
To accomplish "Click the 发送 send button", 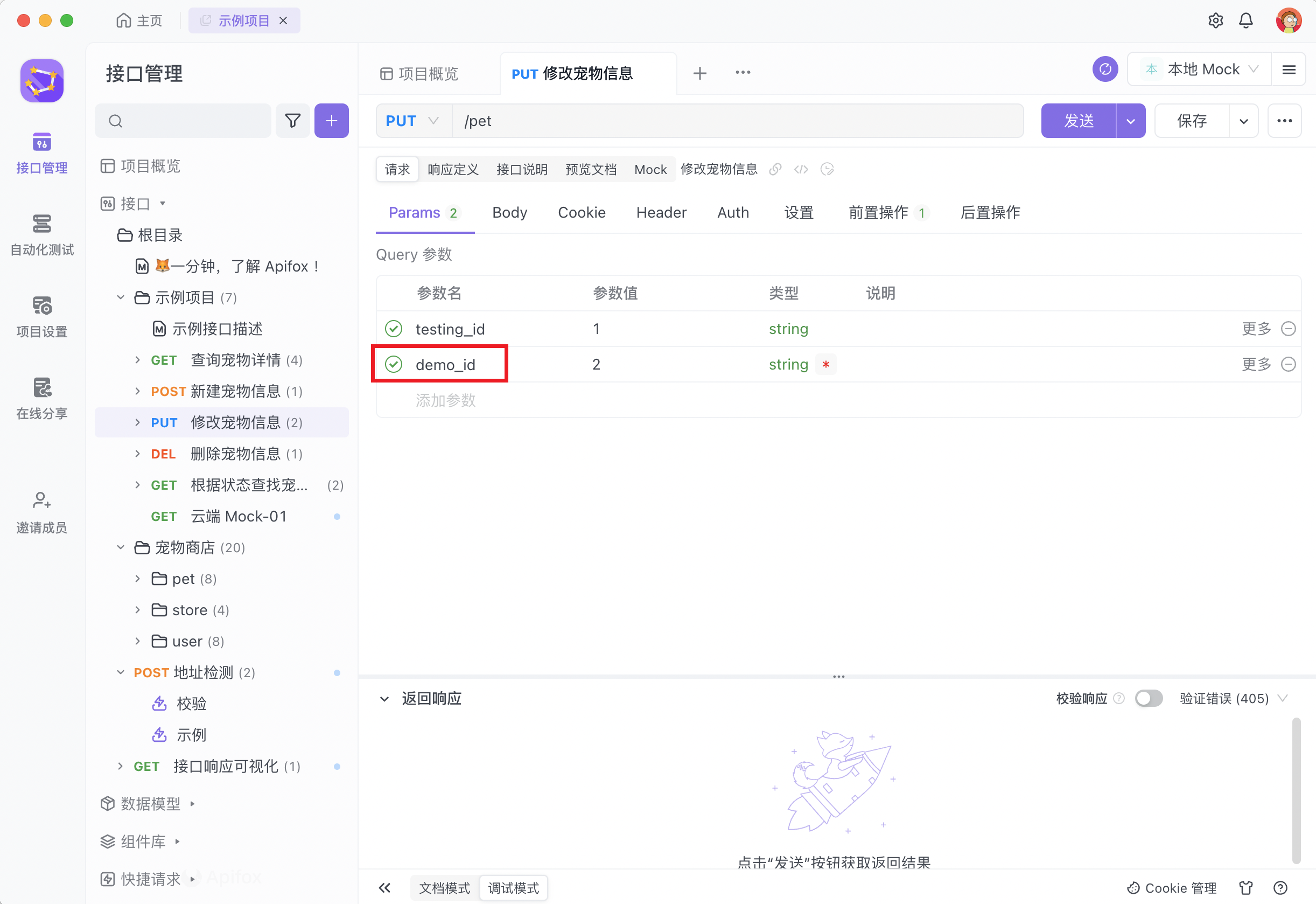I will (1078, 121).
